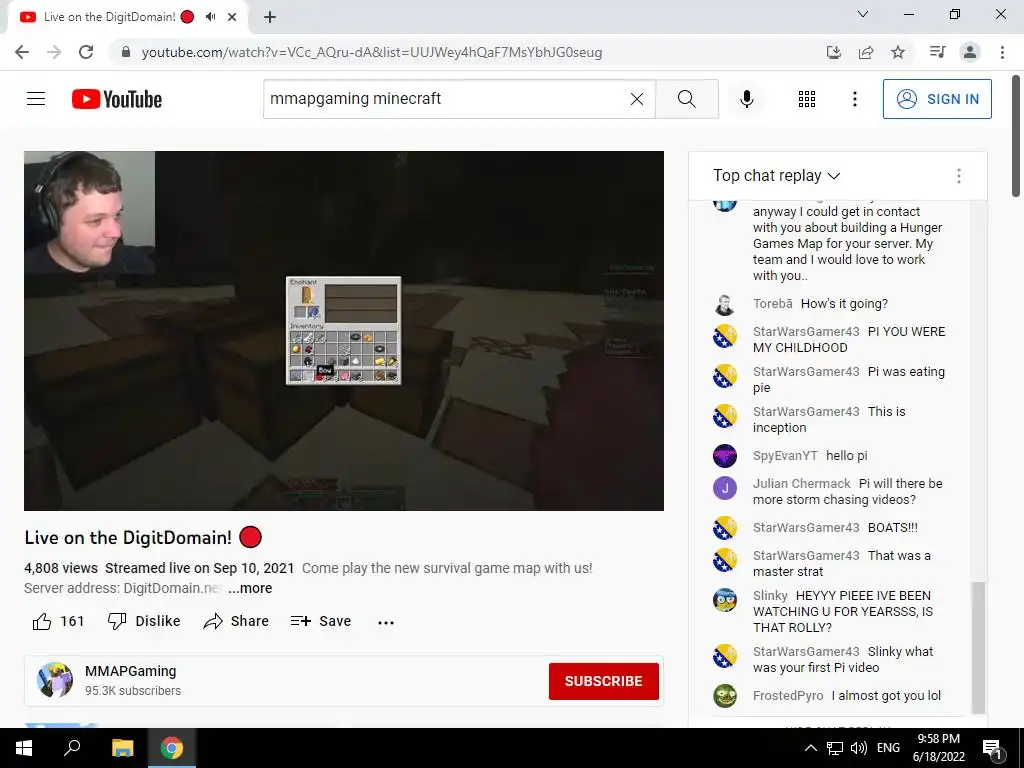Mute the tab via speaker icon
The image size is (1024, 768).
point(210,17)
